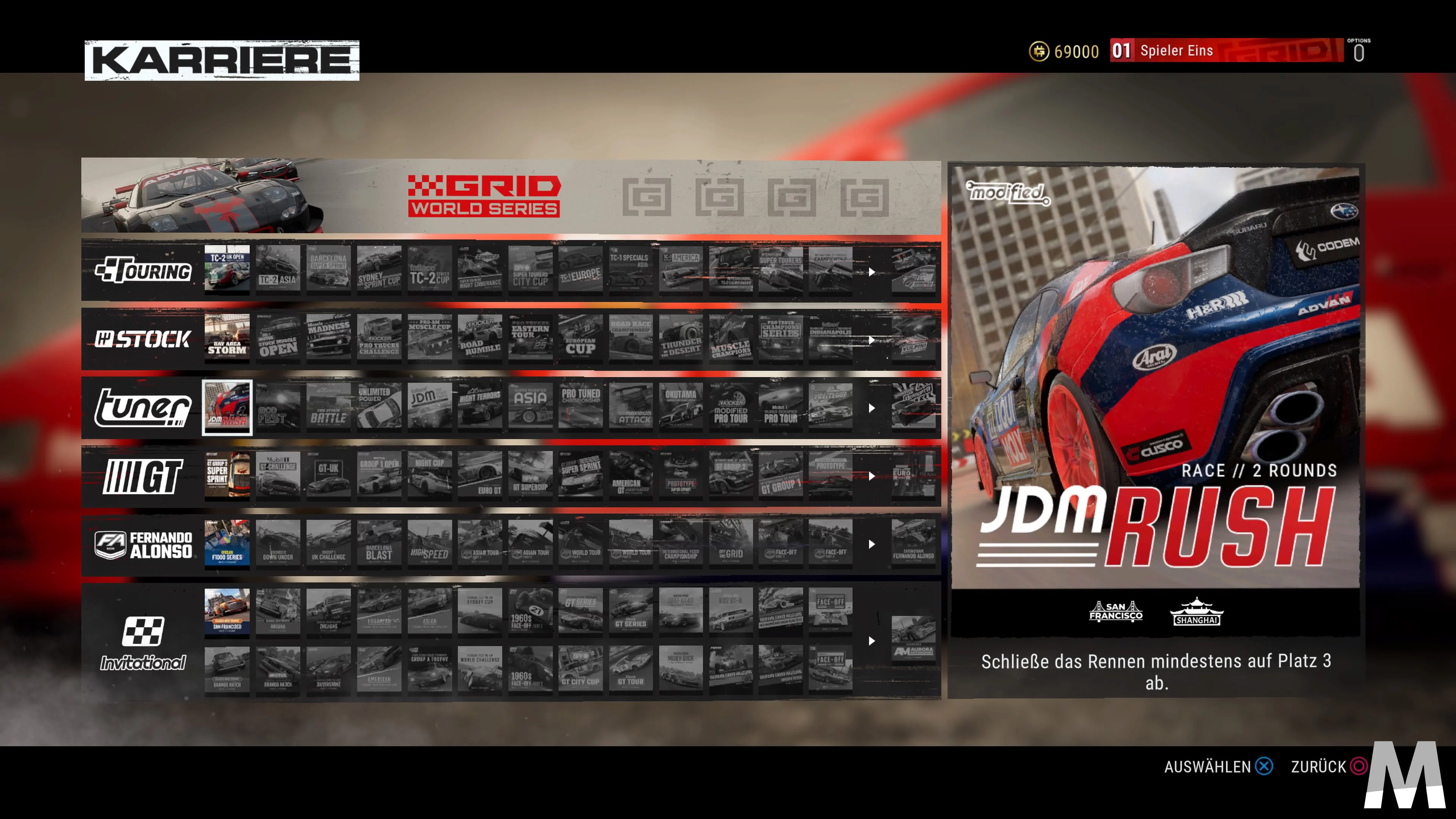This screenshot has width=1456, height=819.
Task: Expand the Fernando Alonso row arrow
Action: 872,544
